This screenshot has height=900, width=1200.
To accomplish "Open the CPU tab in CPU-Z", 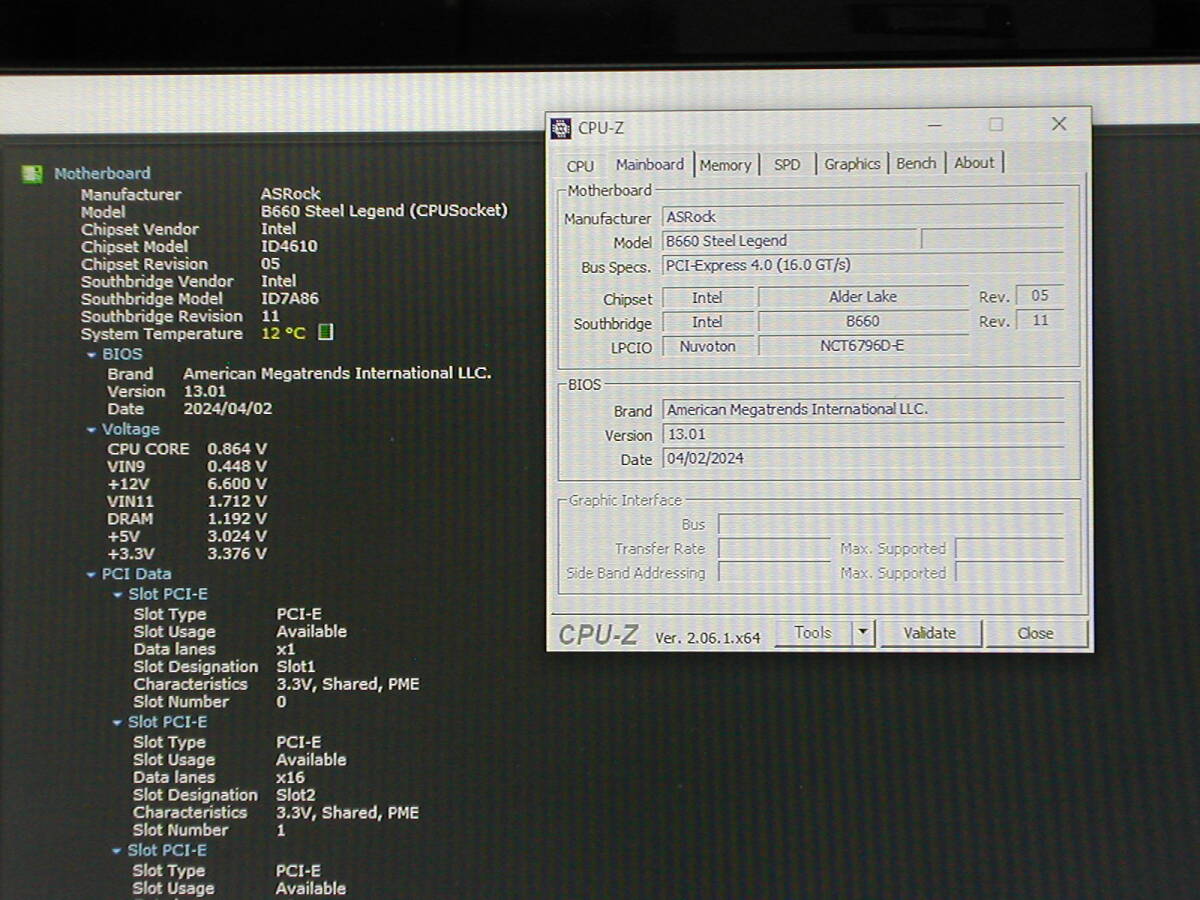I will tap(580, 166).
